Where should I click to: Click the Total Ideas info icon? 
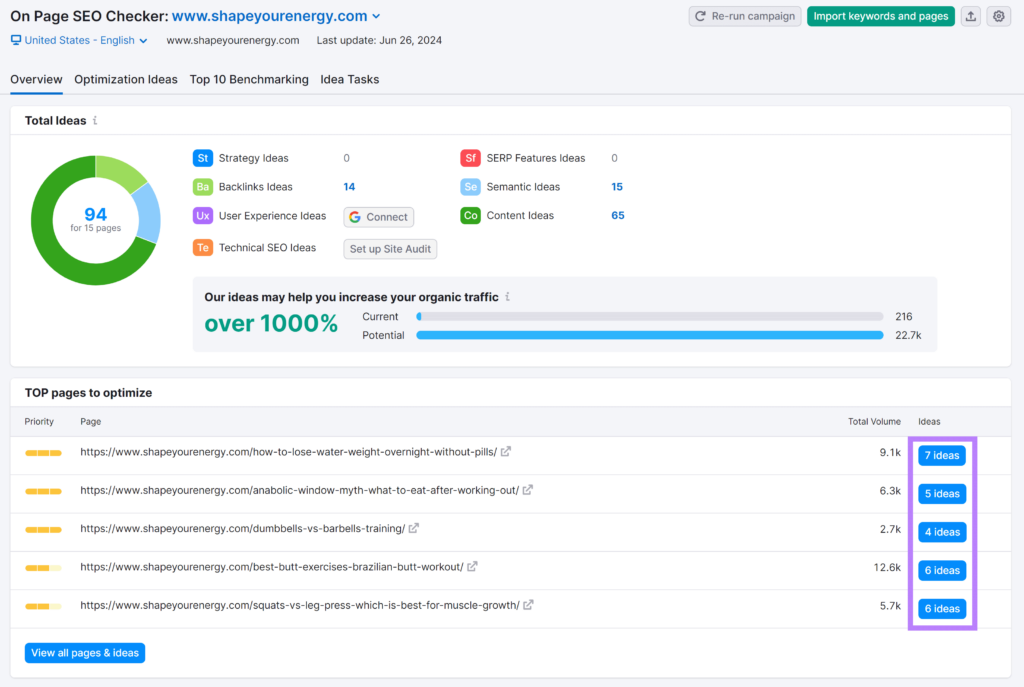point(95,120)
